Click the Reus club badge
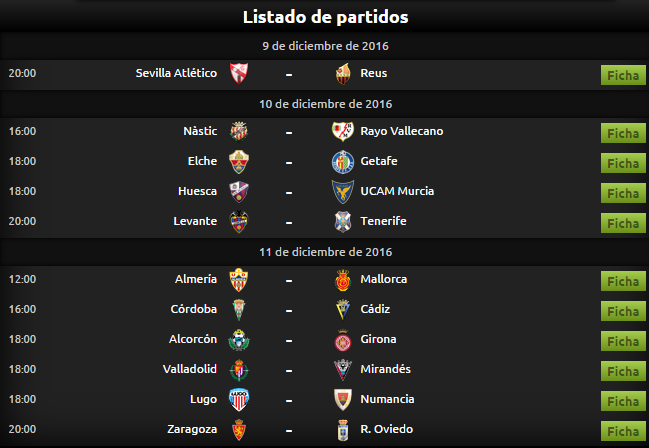The height and width of the screenshot is (448, 649). pos(343,74)
